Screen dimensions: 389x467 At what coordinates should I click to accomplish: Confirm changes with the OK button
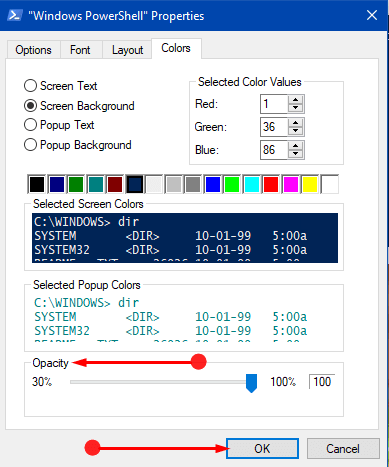coord(262,448)
